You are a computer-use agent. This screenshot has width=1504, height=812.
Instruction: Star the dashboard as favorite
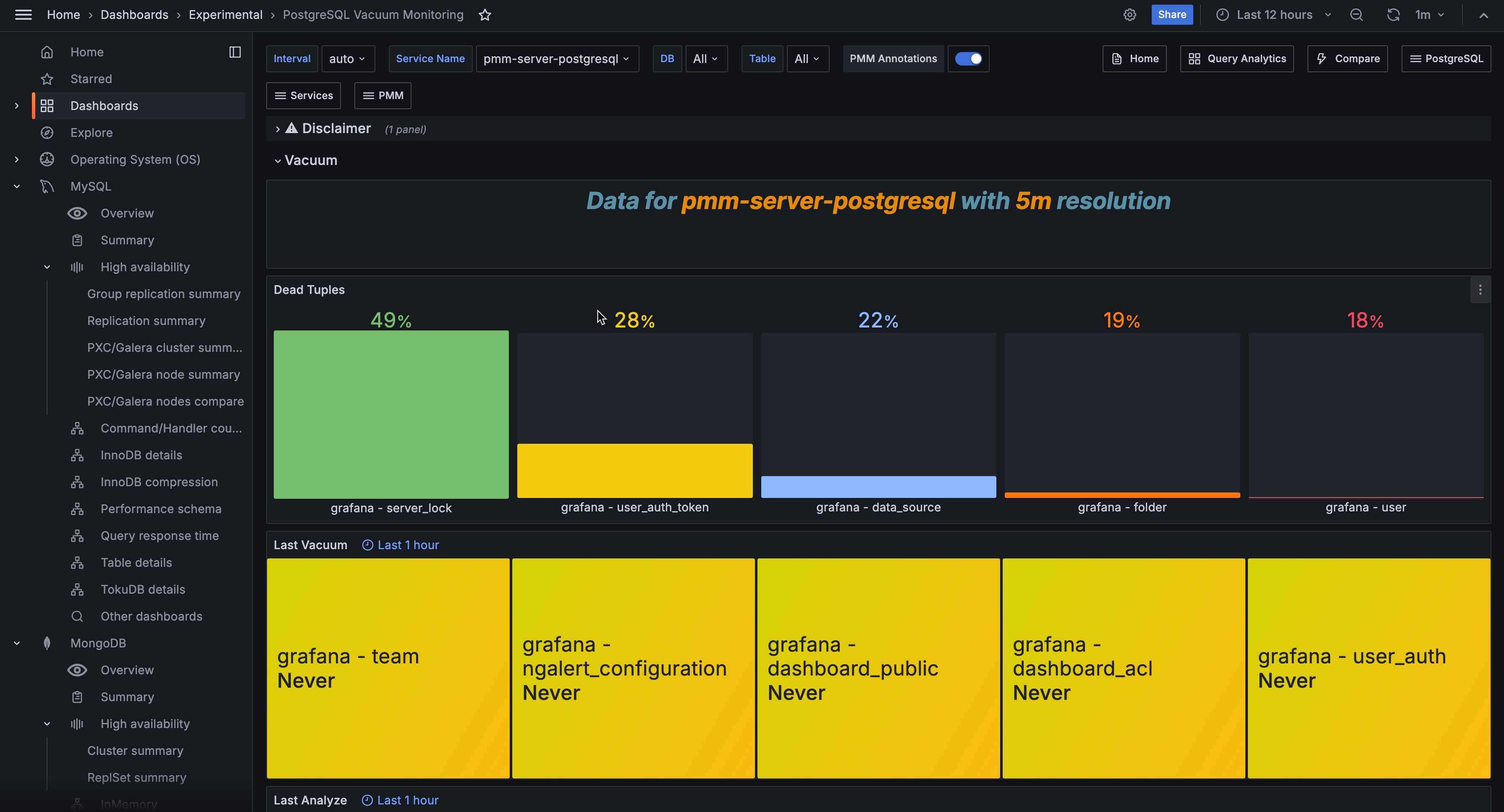[x=485, y=15]
